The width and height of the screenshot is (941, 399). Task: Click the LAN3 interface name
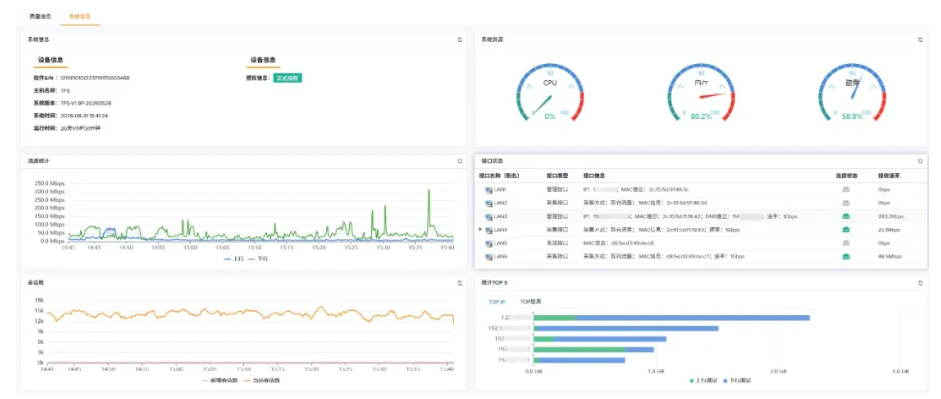coord(501,216)
